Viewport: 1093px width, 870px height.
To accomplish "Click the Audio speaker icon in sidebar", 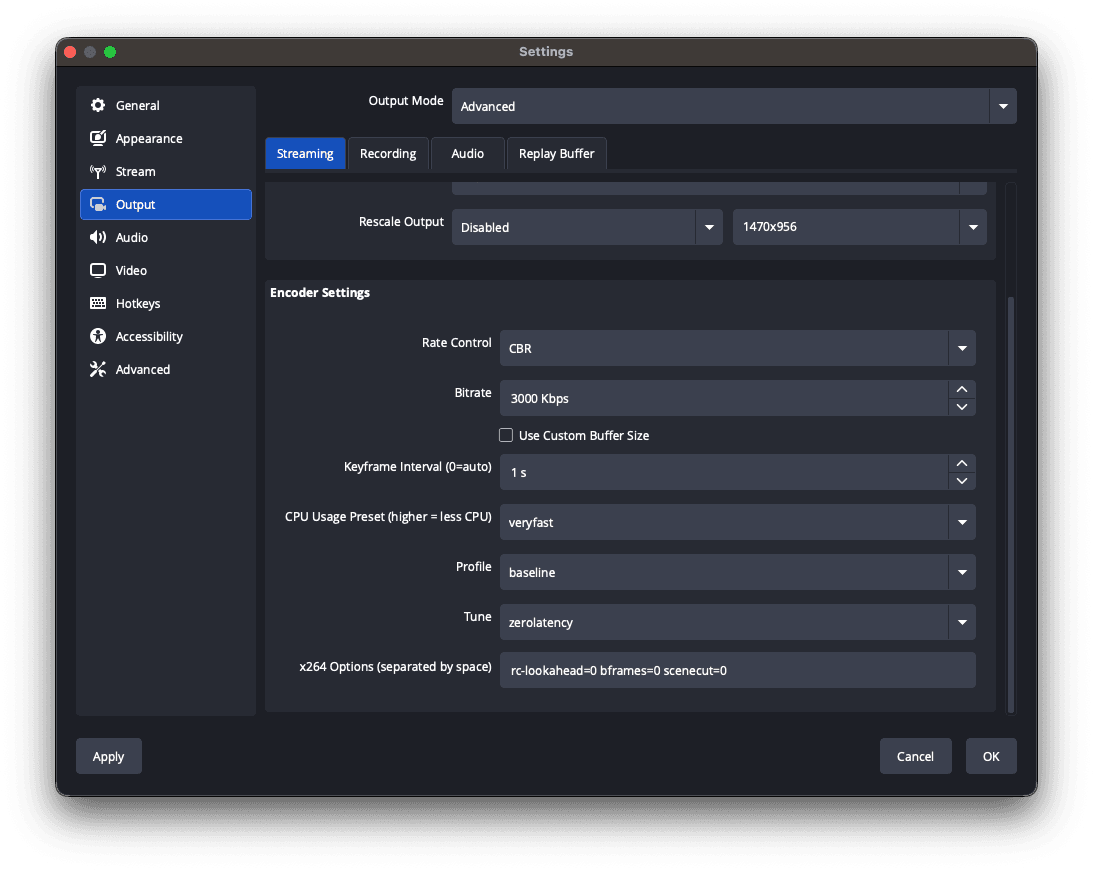I will pos(98,238).
